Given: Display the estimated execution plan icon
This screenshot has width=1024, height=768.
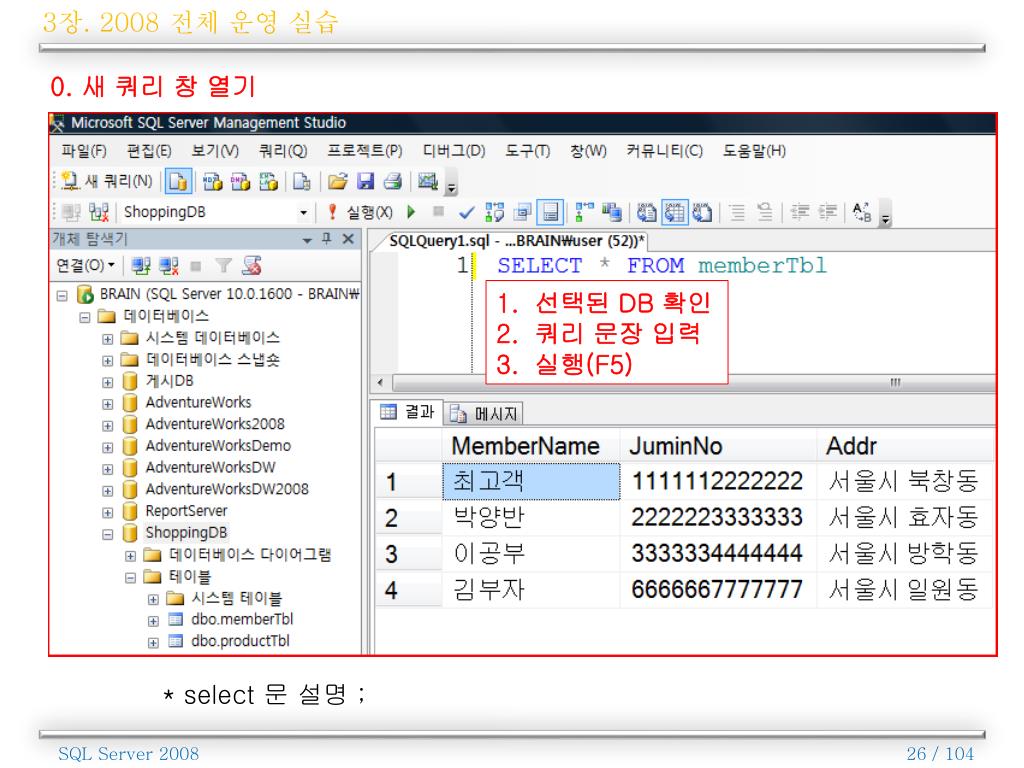Looking at the screenshot, I should click(x=494, y=212).
